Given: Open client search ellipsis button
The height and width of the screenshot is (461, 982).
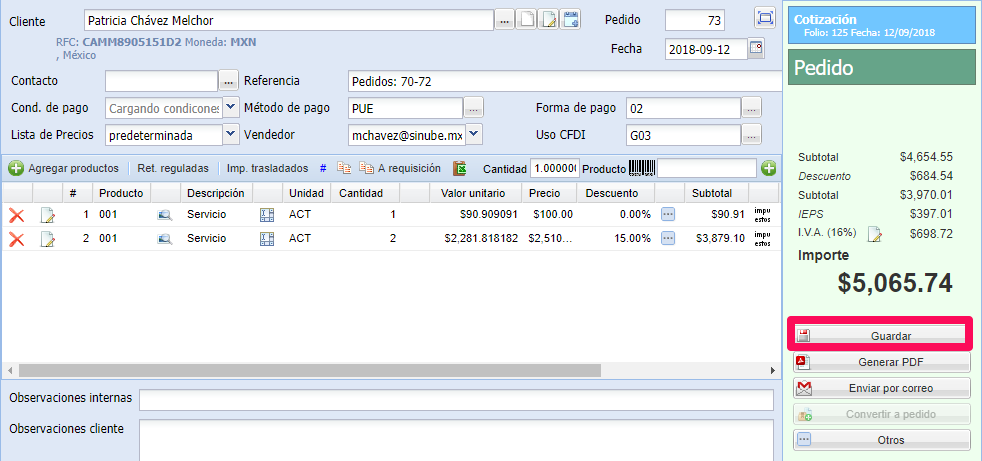Looking at the screenshot, I should (x=504, y=21).
